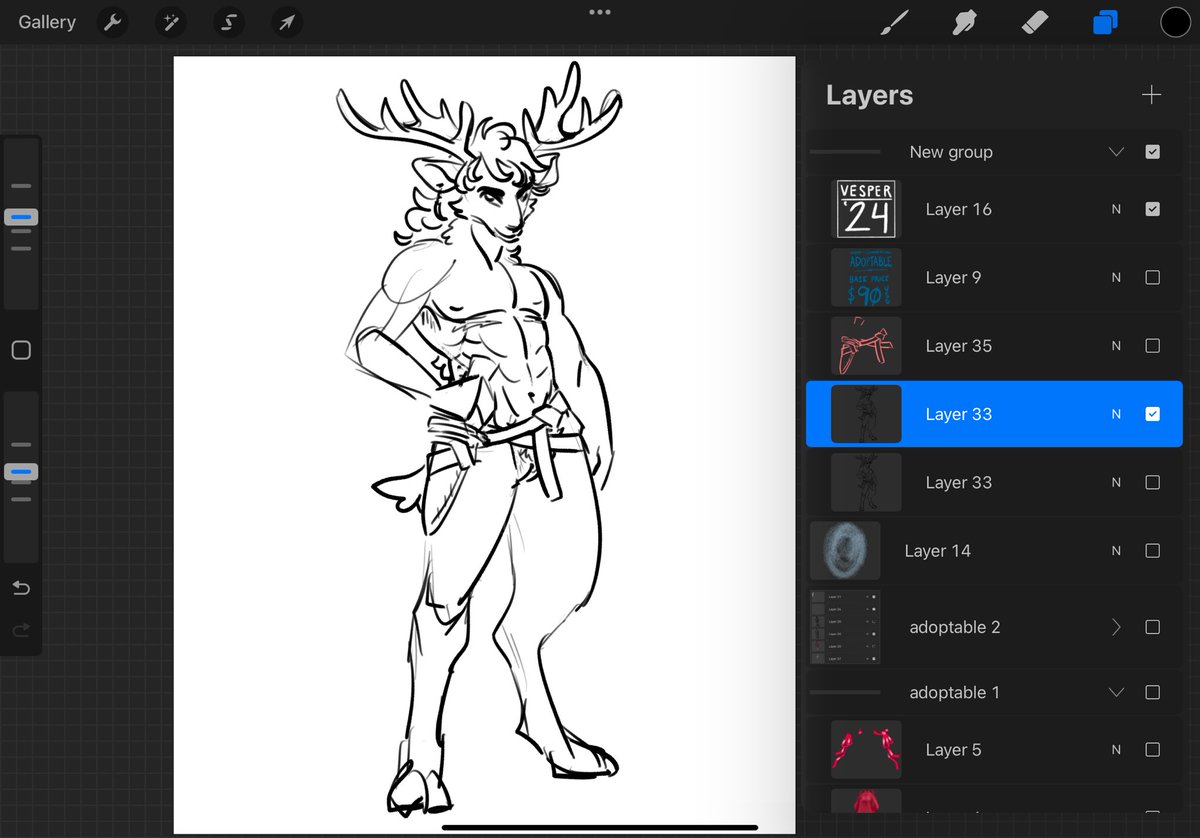
Task: Hide the selected Layer 33
Action: (x=1152, y=414)
